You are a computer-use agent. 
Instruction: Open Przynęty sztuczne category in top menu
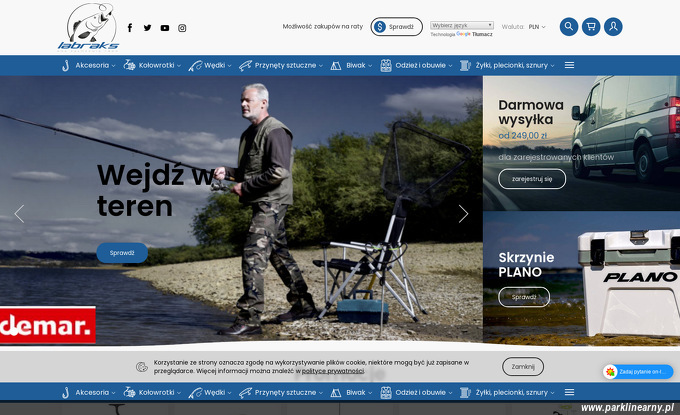point(285,65)
